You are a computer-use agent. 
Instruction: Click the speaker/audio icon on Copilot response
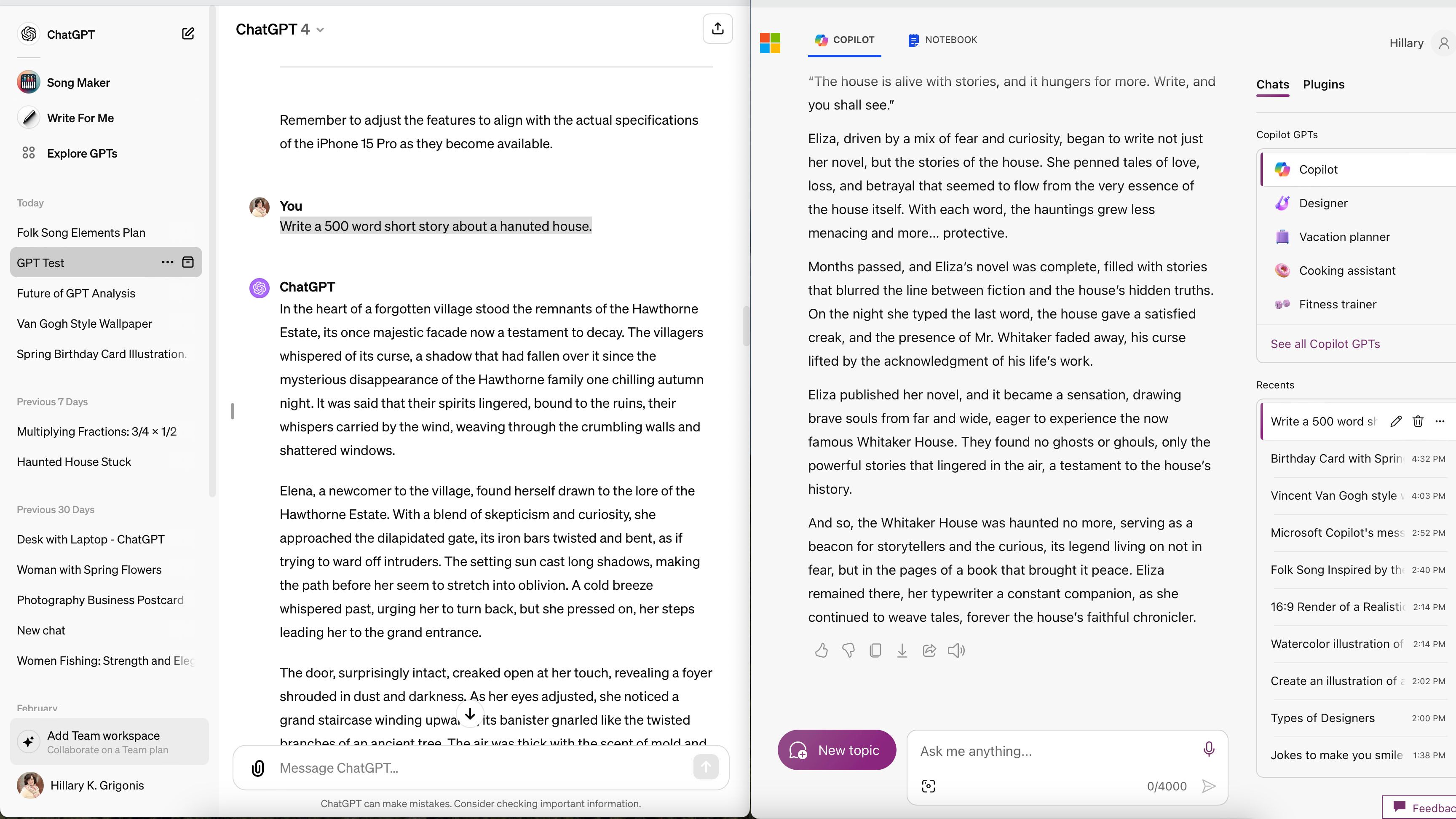[956, 650]
